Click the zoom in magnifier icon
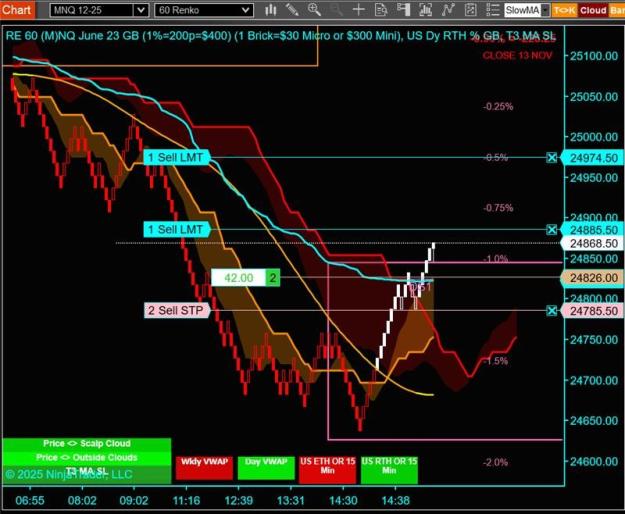This screenshot has height=514, width=625. [314, 10]
